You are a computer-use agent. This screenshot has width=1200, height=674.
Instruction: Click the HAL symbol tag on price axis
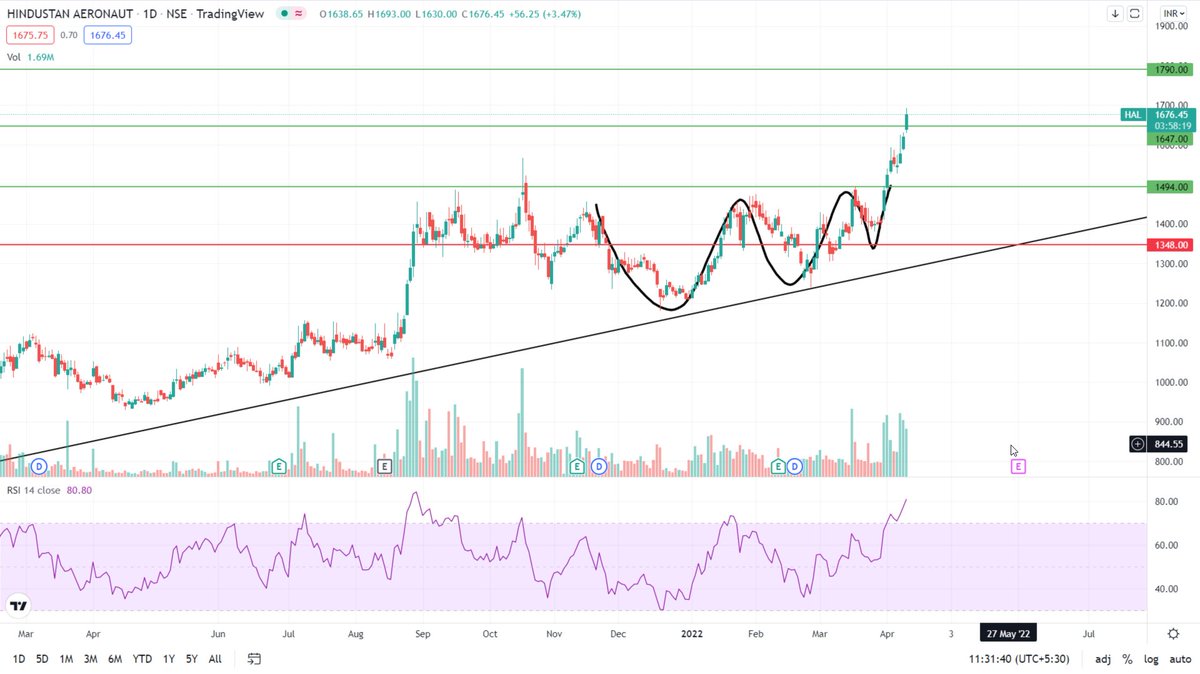1133,115
